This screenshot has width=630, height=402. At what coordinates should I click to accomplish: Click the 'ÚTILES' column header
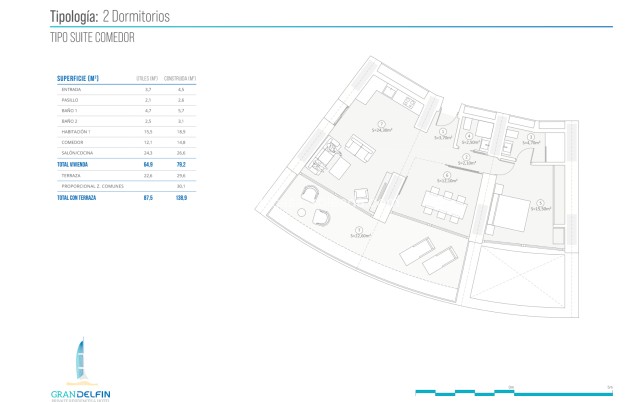[x=147, y=79]
